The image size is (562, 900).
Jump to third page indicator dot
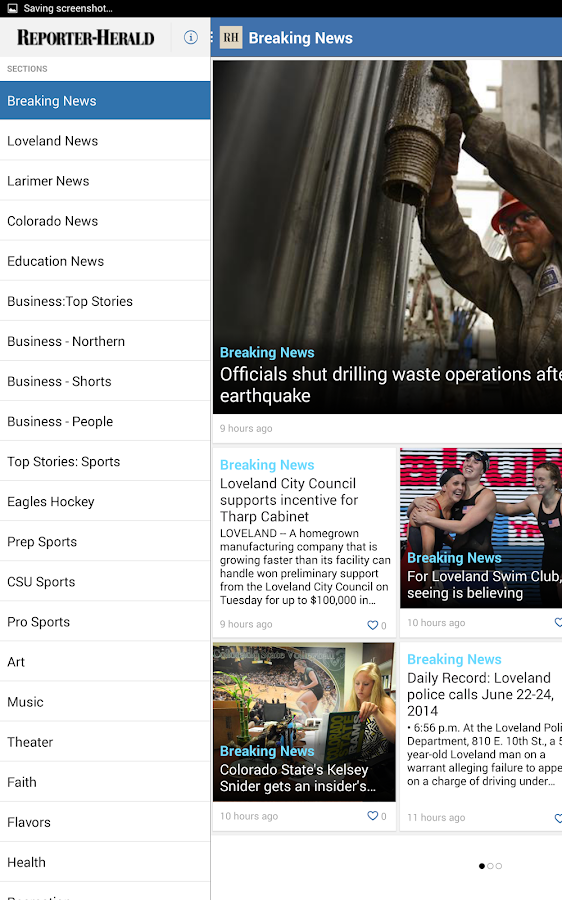pos(499,866)
